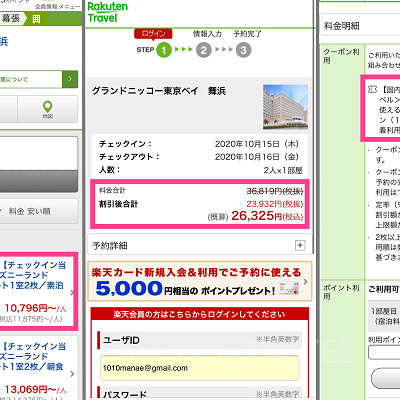Click the Rakuten Travel logo

[107, 12]
